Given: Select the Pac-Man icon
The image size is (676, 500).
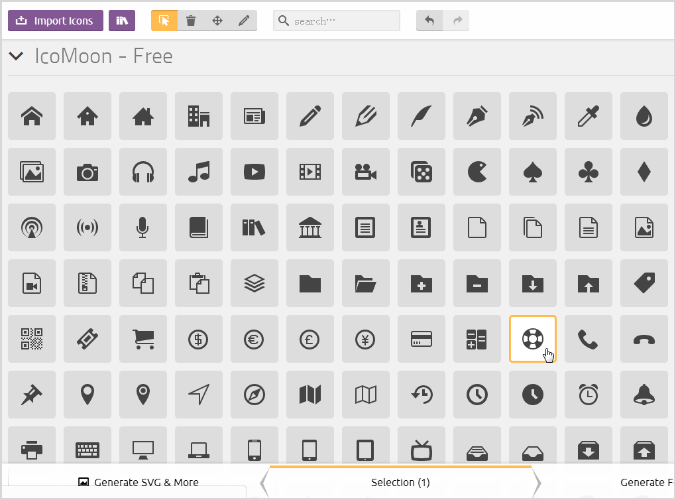Looking at the screenshot, I should (477, 172).
